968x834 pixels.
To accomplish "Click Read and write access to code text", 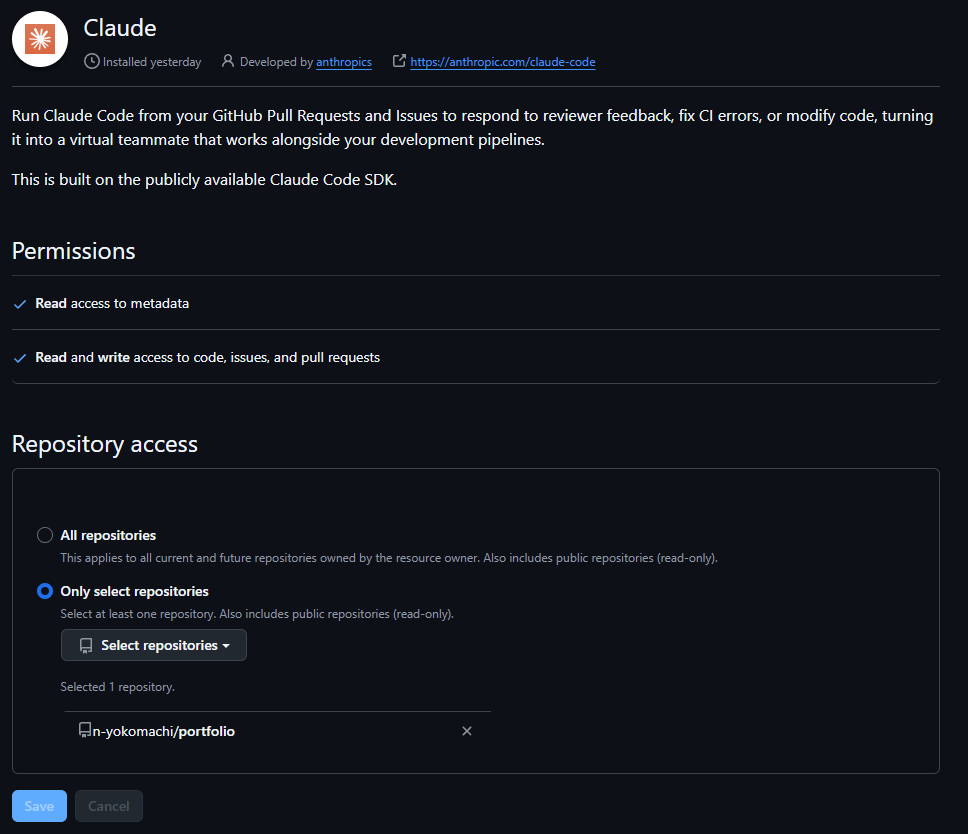I will [207, 357].
